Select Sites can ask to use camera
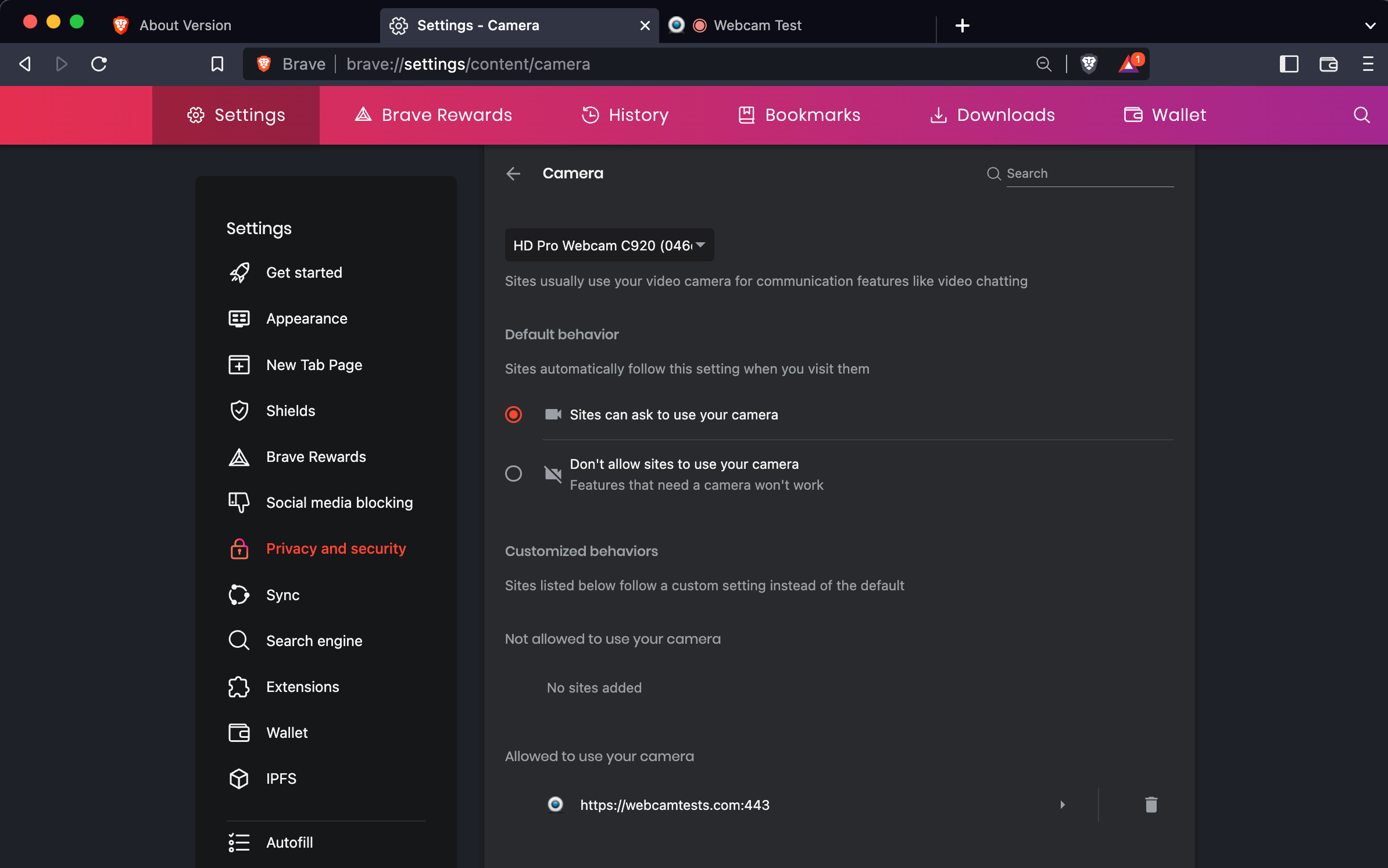The width and height of the screenshot is (1388, 868). point(513,414)
